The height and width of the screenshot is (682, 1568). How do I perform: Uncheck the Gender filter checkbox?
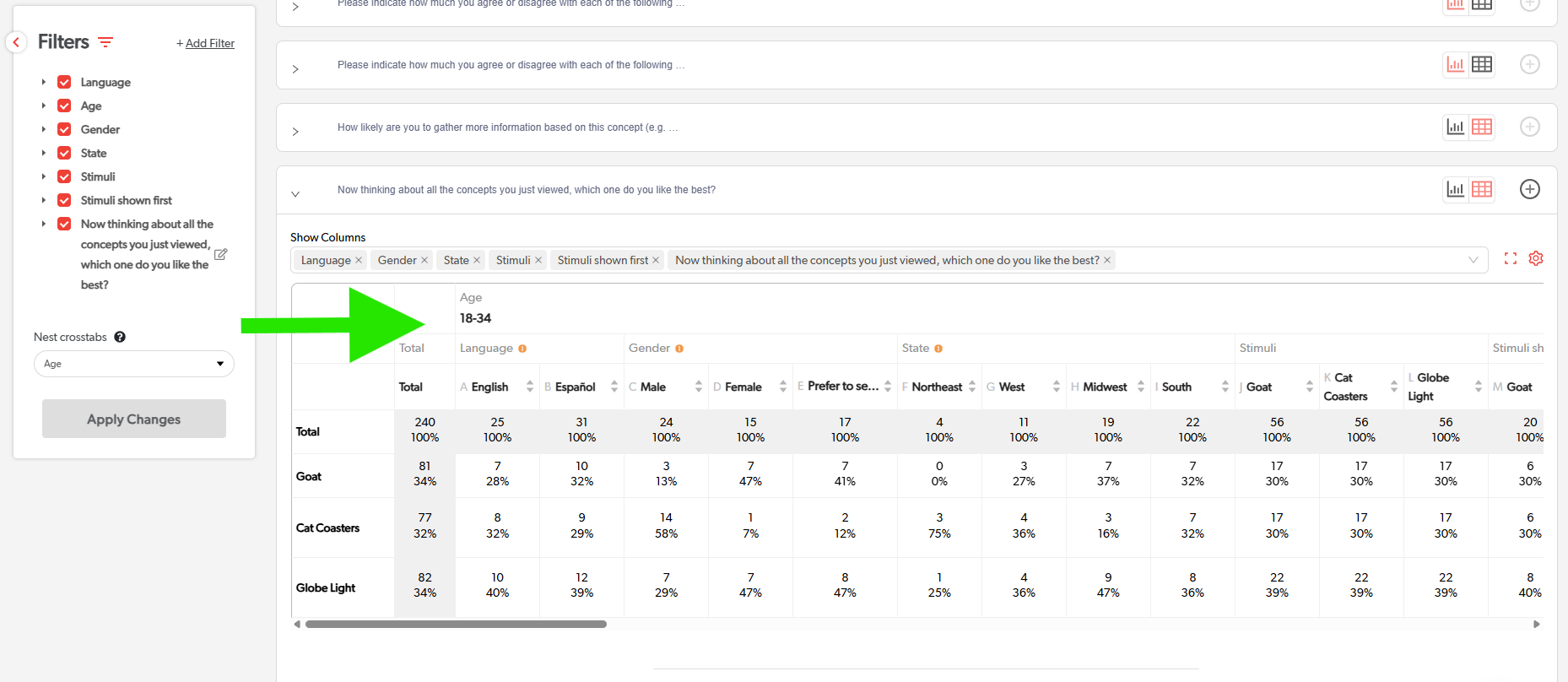click(64, 129)
